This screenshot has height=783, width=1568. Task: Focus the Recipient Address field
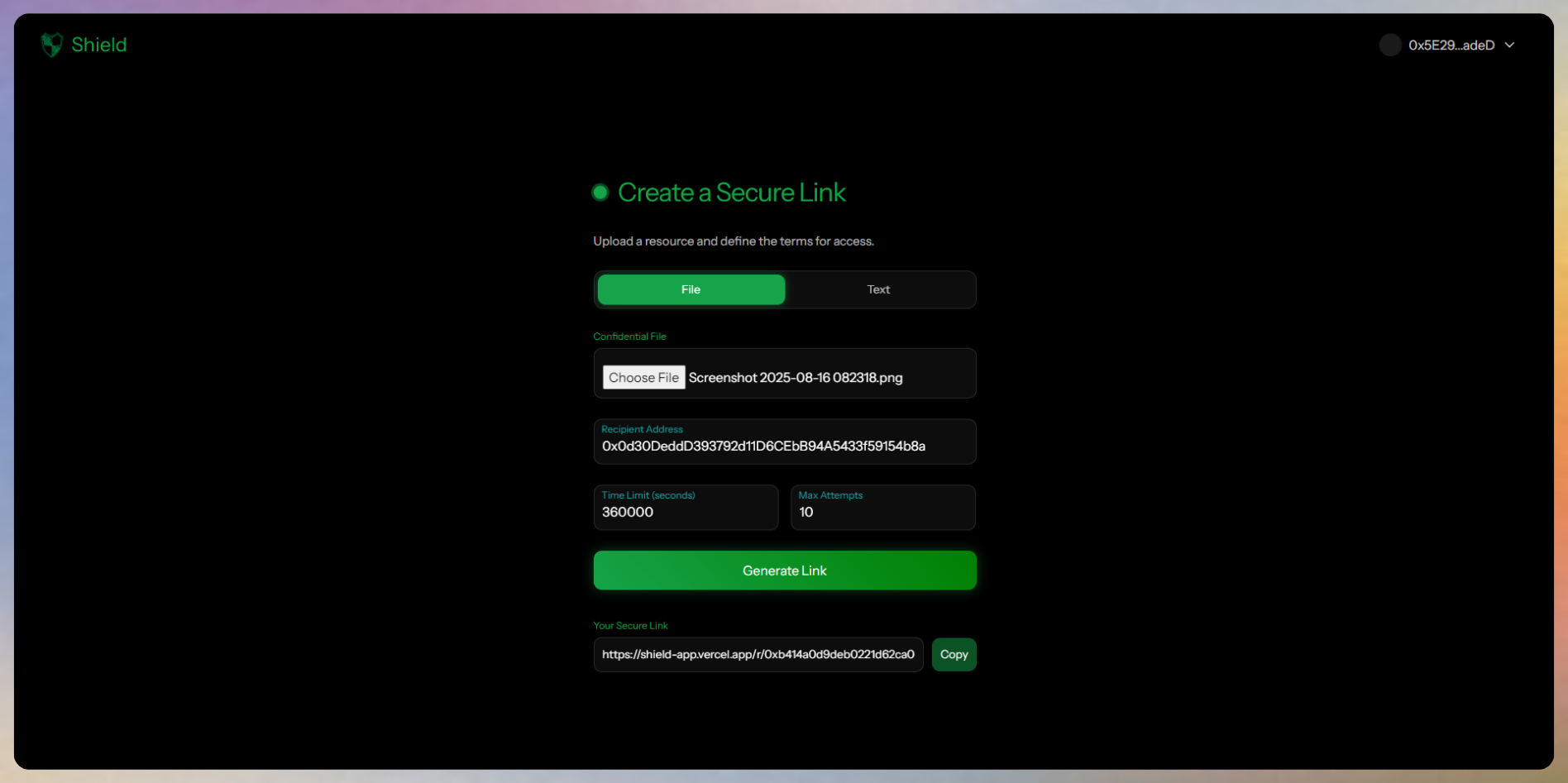[x=785, y=442]
